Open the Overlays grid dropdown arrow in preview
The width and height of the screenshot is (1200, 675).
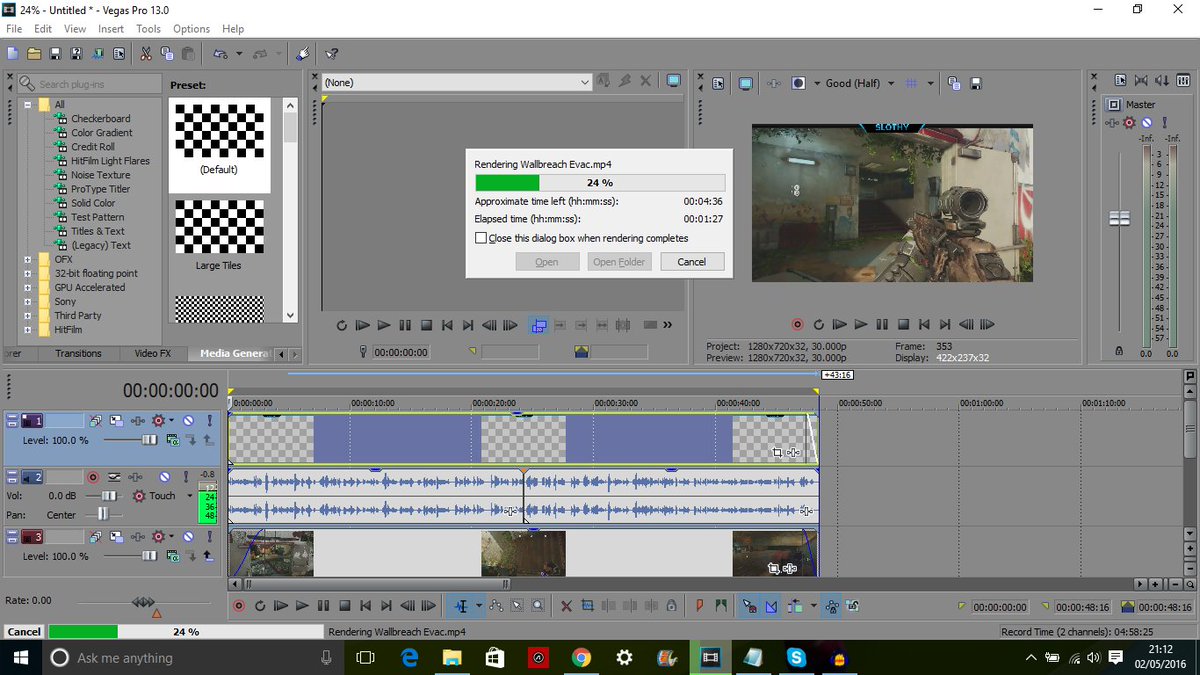[931, 84]
